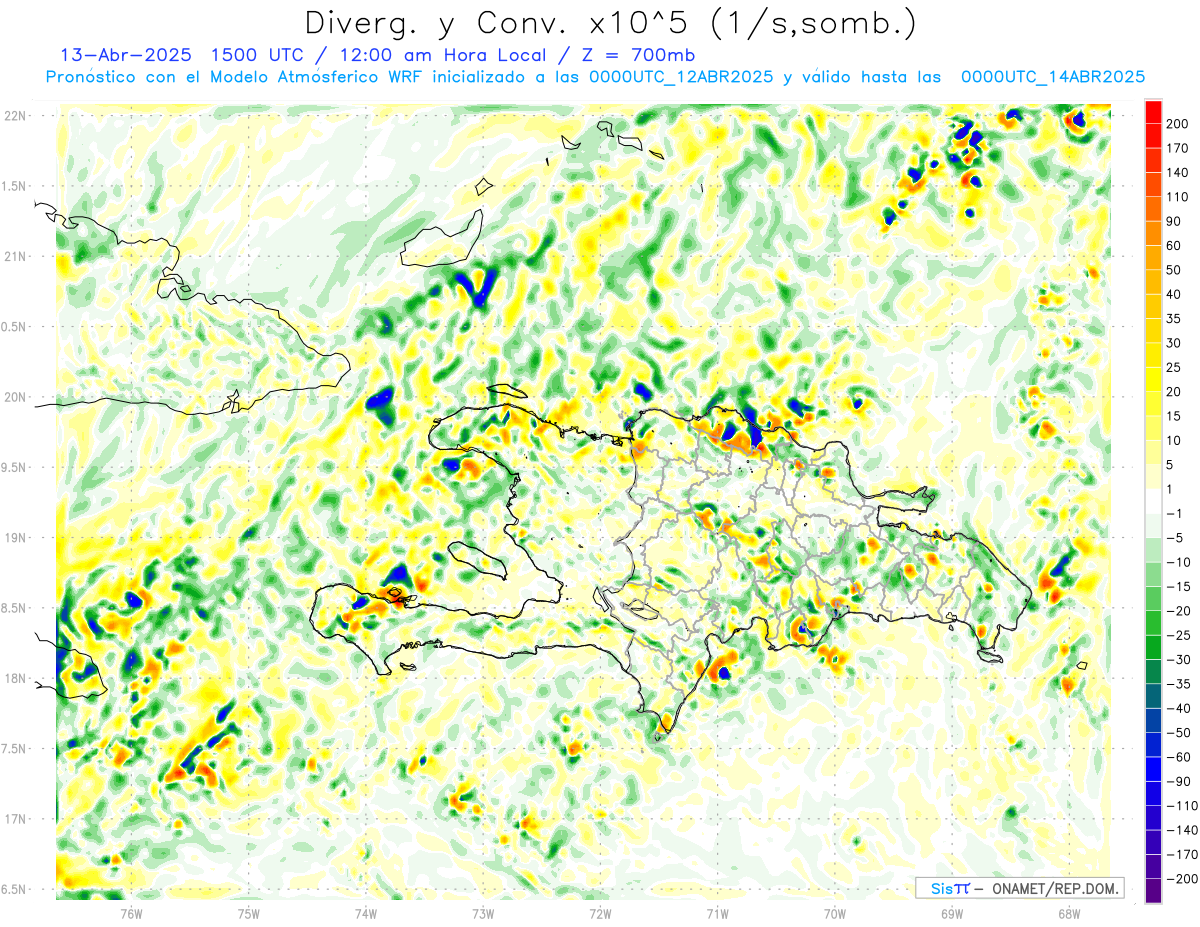
Task: Click the red color band above 200
Action: point(1153,112)
